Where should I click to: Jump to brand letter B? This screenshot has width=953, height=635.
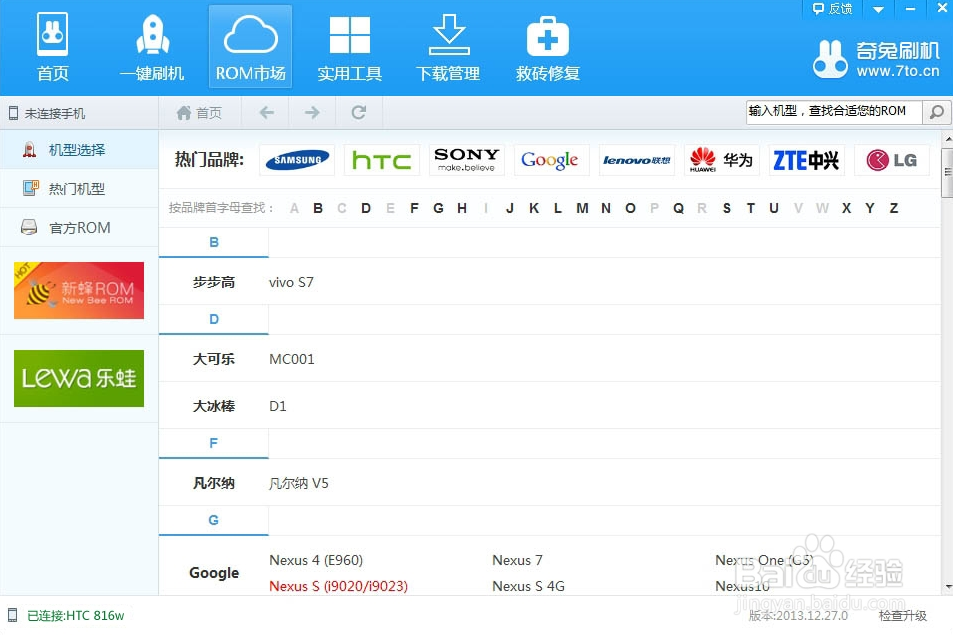coord(318,208)
